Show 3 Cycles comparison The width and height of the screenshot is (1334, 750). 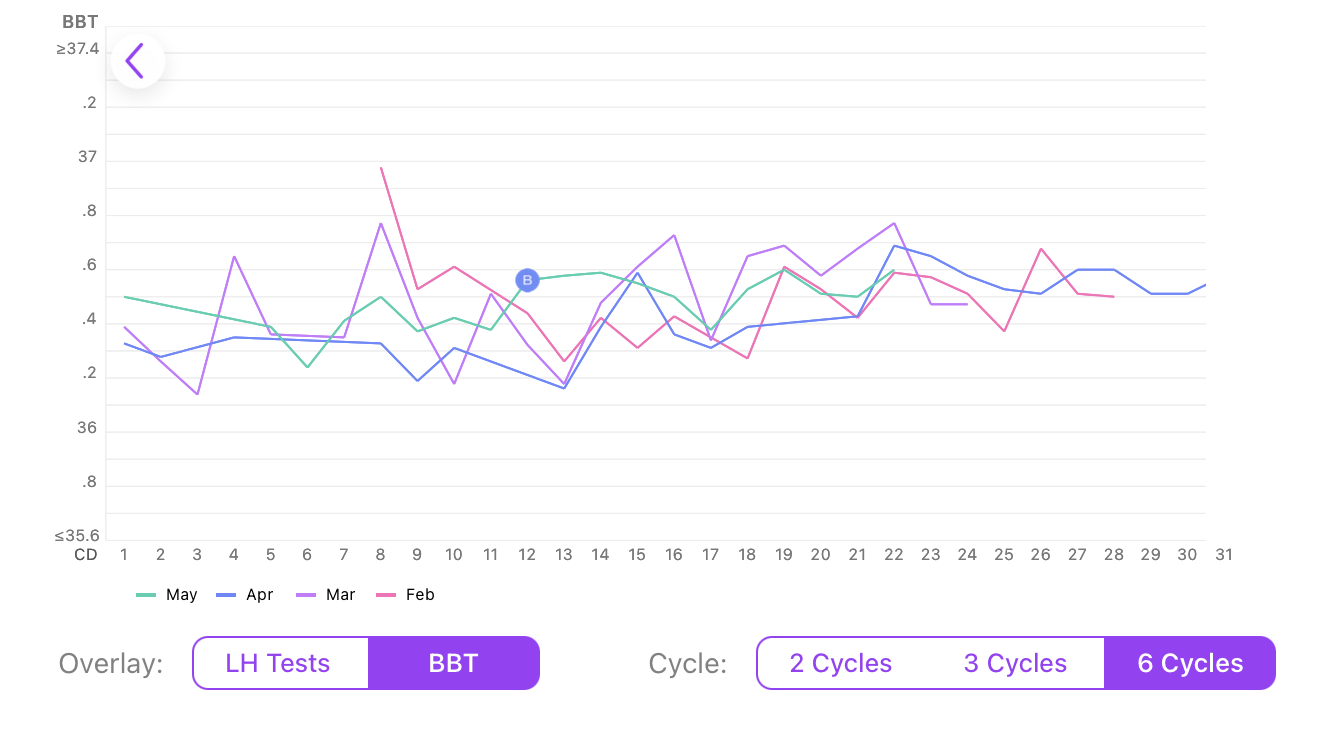tap(1015, 663)
